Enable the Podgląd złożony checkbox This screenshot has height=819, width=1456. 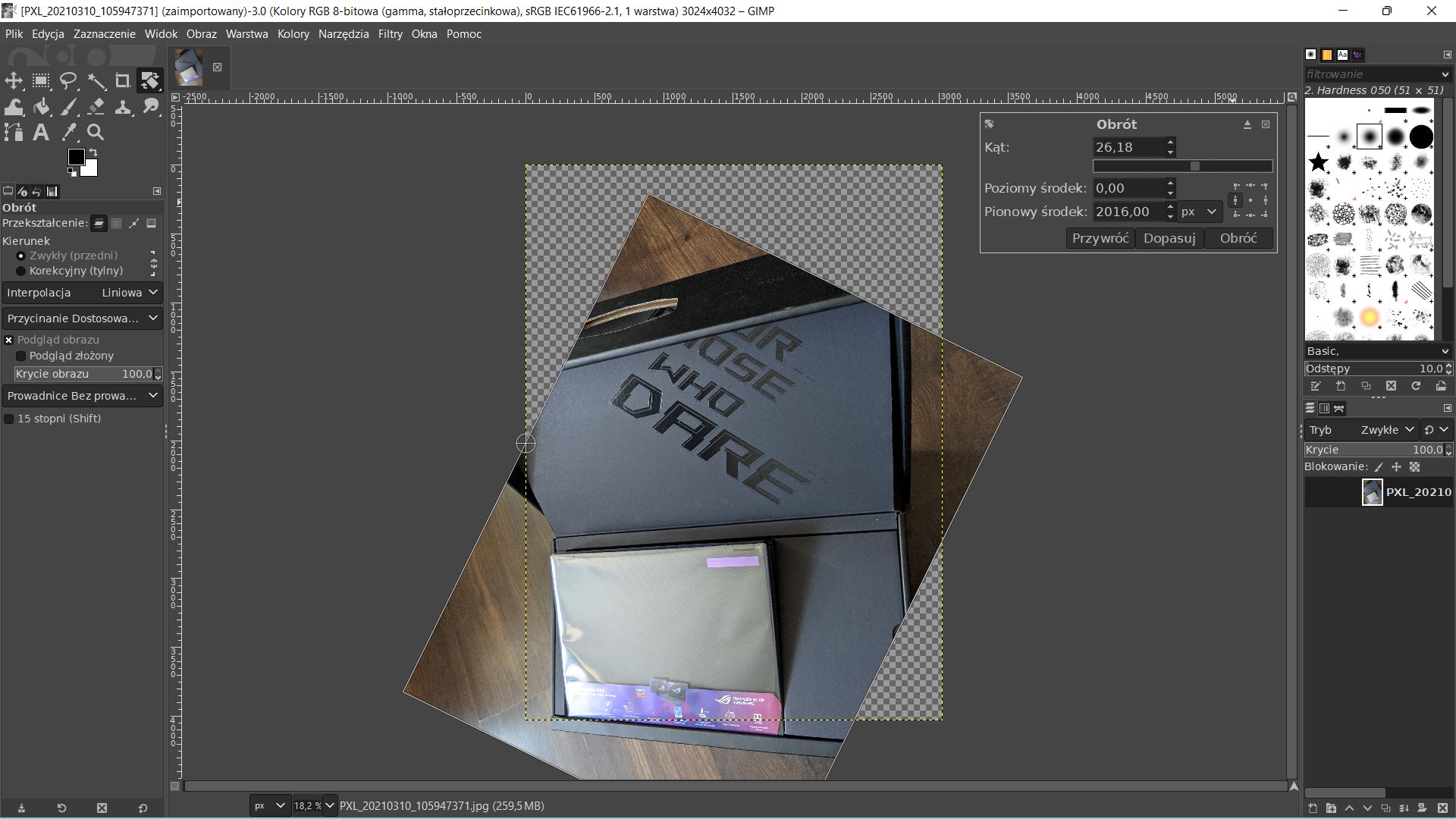pos(21,356)
